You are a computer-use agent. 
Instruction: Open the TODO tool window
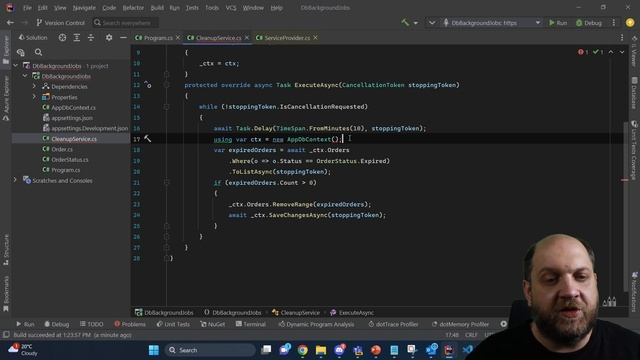pos(91,324)
